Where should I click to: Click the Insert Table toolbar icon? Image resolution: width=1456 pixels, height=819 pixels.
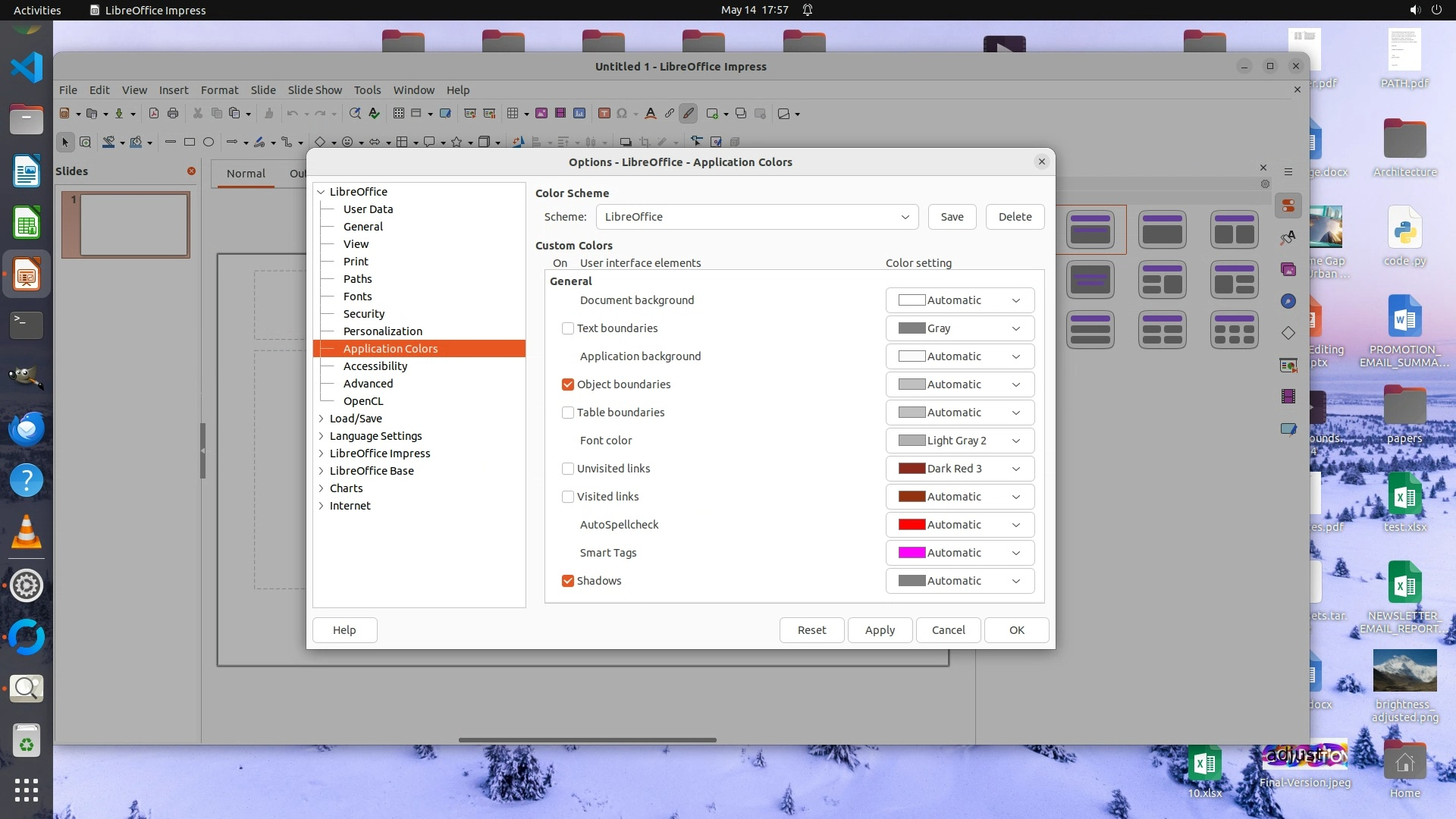pyautogui.click(x=513, y=114)
